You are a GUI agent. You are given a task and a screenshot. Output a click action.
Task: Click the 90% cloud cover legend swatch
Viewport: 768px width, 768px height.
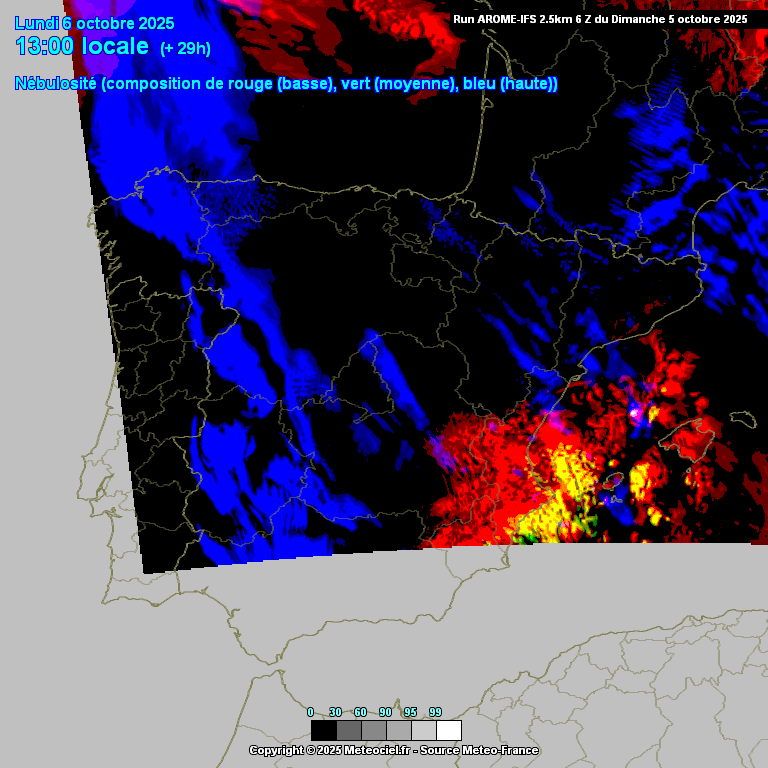tap(398, 730)
